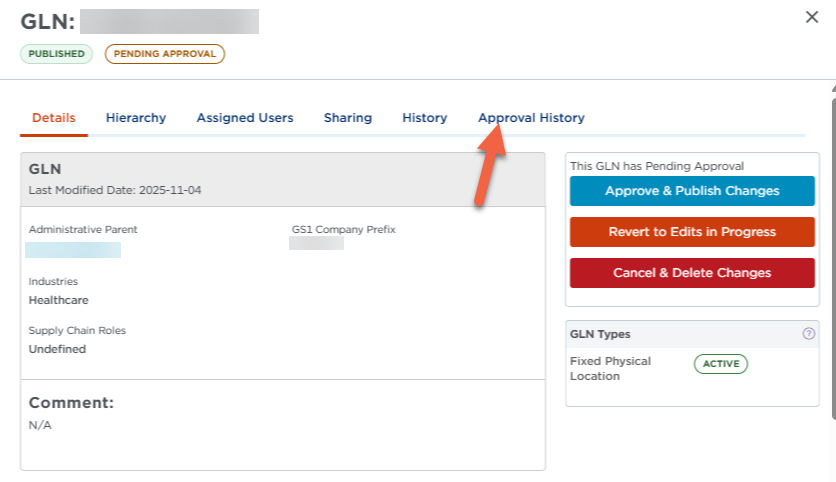Go to the Sharing tab
Screen dimensions: 836x482
[x=347, y=118]
